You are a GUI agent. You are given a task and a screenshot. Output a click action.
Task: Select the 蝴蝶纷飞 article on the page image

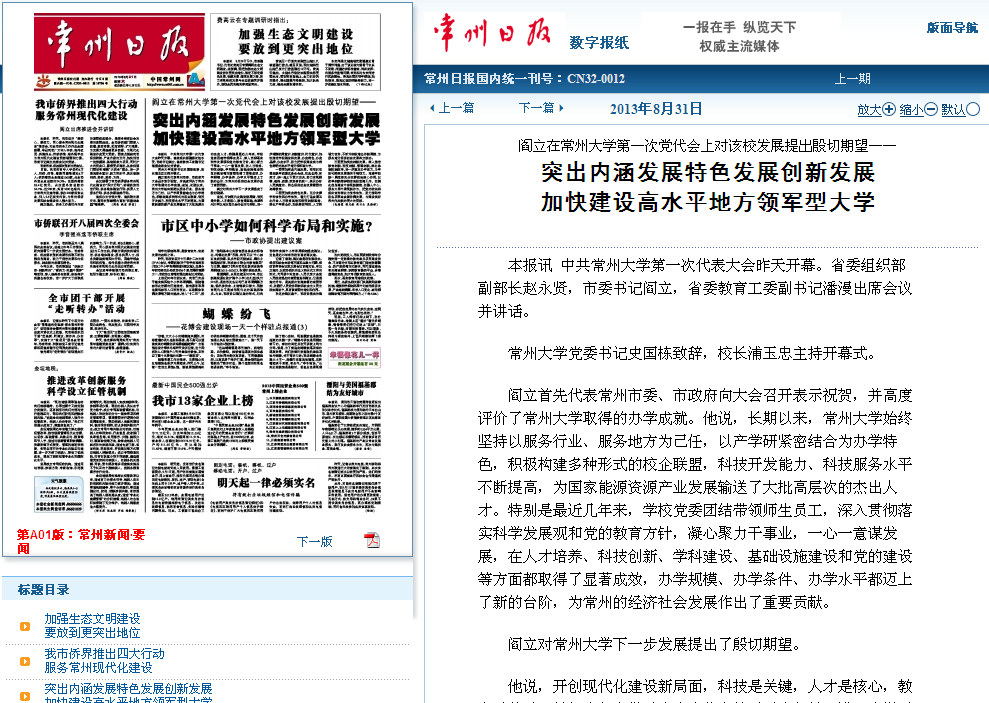pos(266,338)
